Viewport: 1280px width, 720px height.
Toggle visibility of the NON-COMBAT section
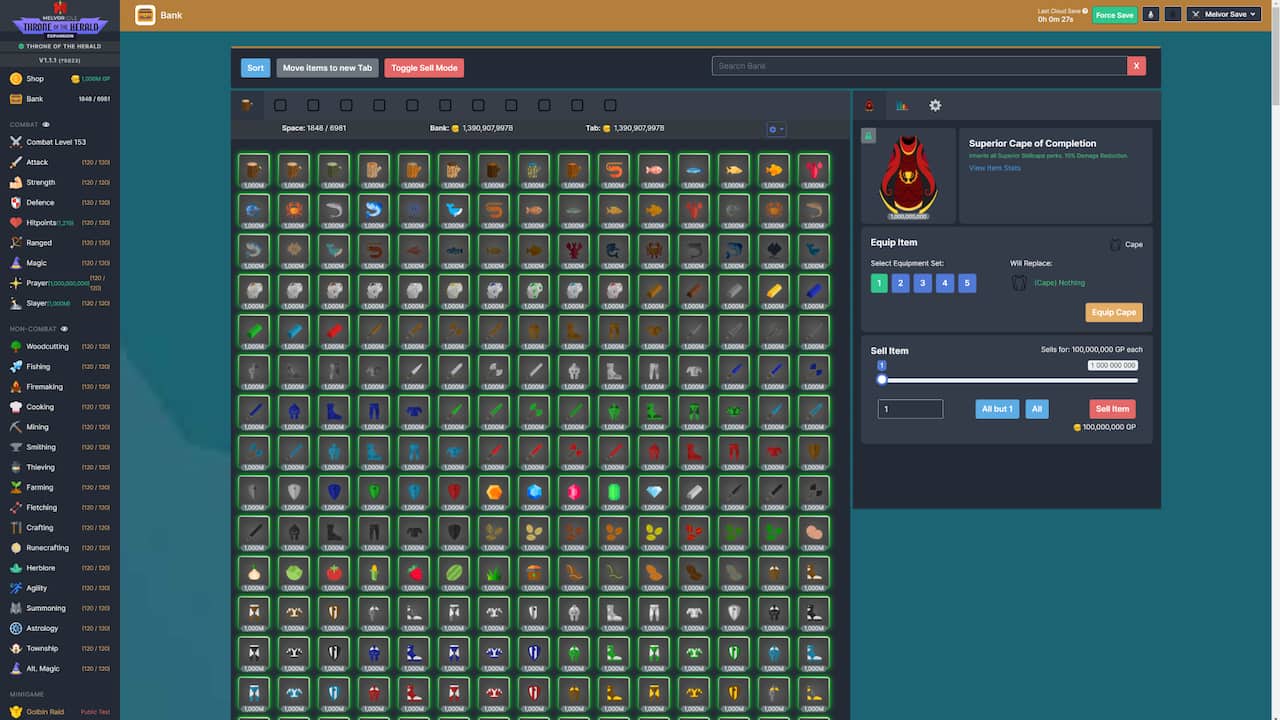[65, 328]
